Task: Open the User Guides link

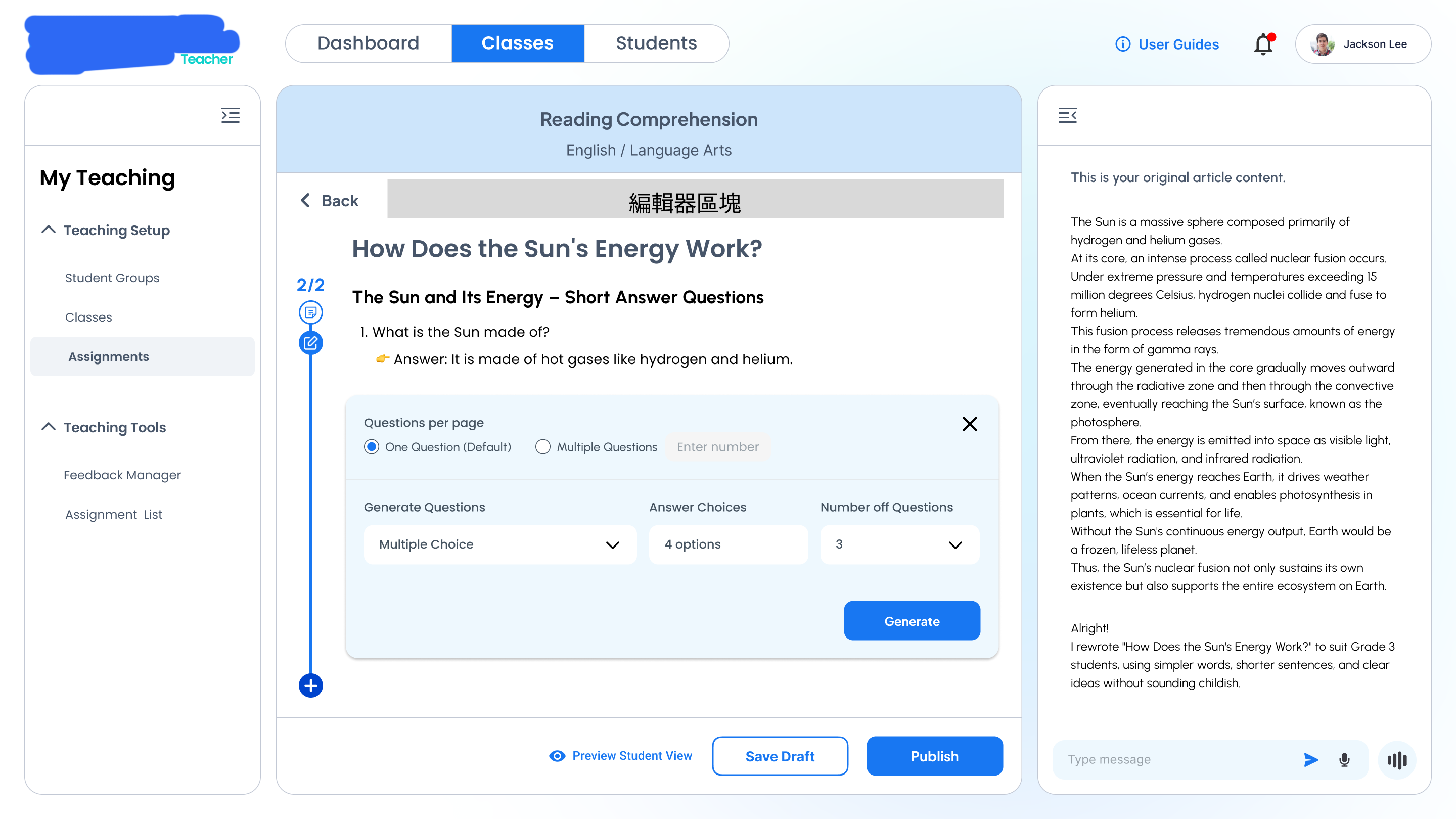Action: (1178, 44)
